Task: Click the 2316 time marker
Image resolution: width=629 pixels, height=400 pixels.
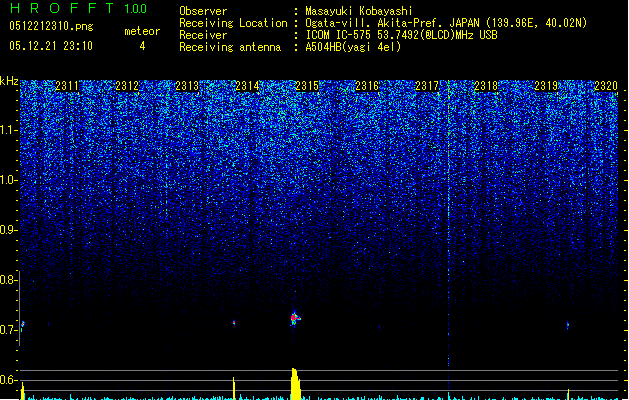Action: (367, 86)
